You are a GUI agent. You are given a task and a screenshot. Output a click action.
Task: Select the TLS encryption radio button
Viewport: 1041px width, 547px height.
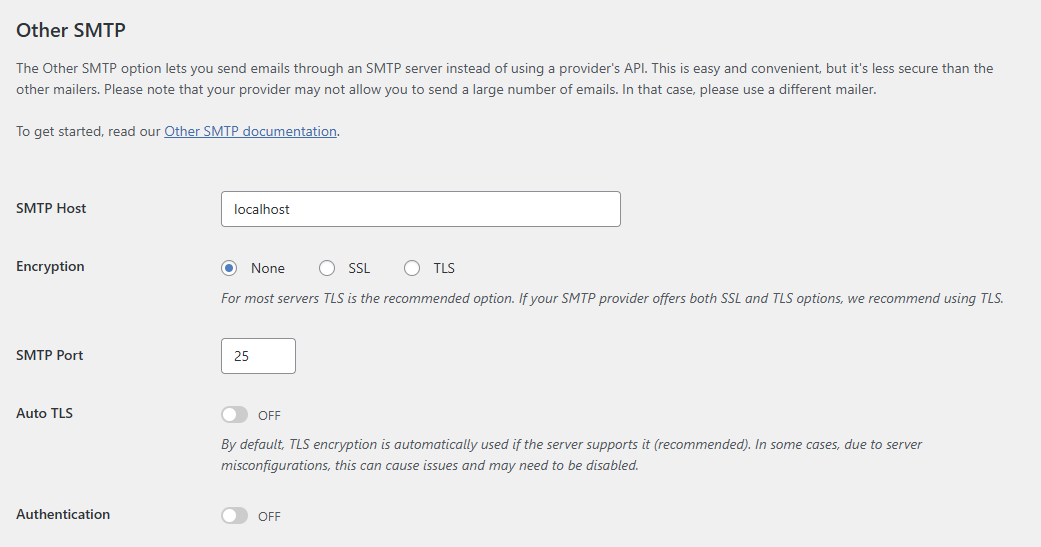412,268
